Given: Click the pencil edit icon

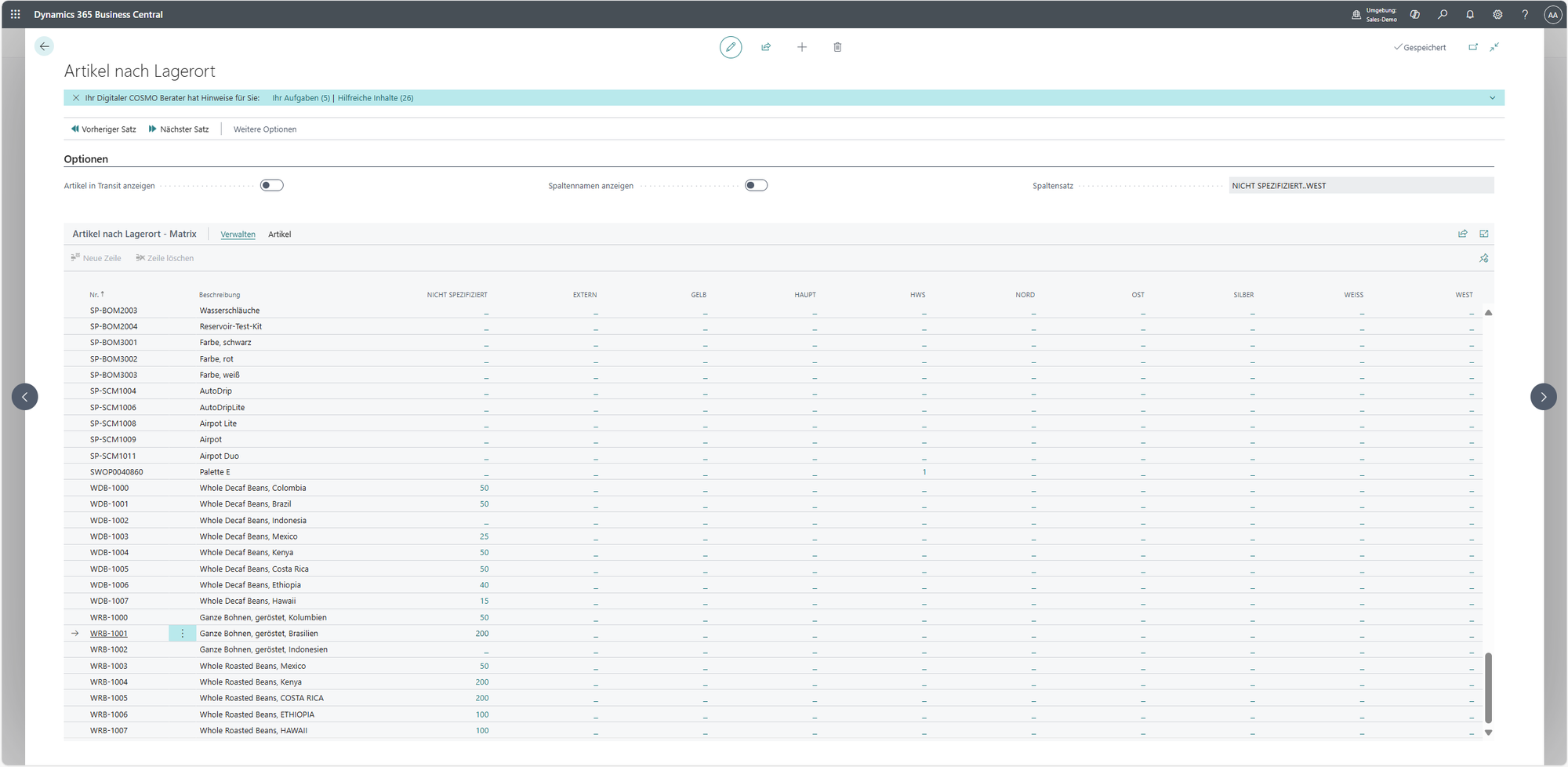Looking at the screenshot, I should click(730, 47).
